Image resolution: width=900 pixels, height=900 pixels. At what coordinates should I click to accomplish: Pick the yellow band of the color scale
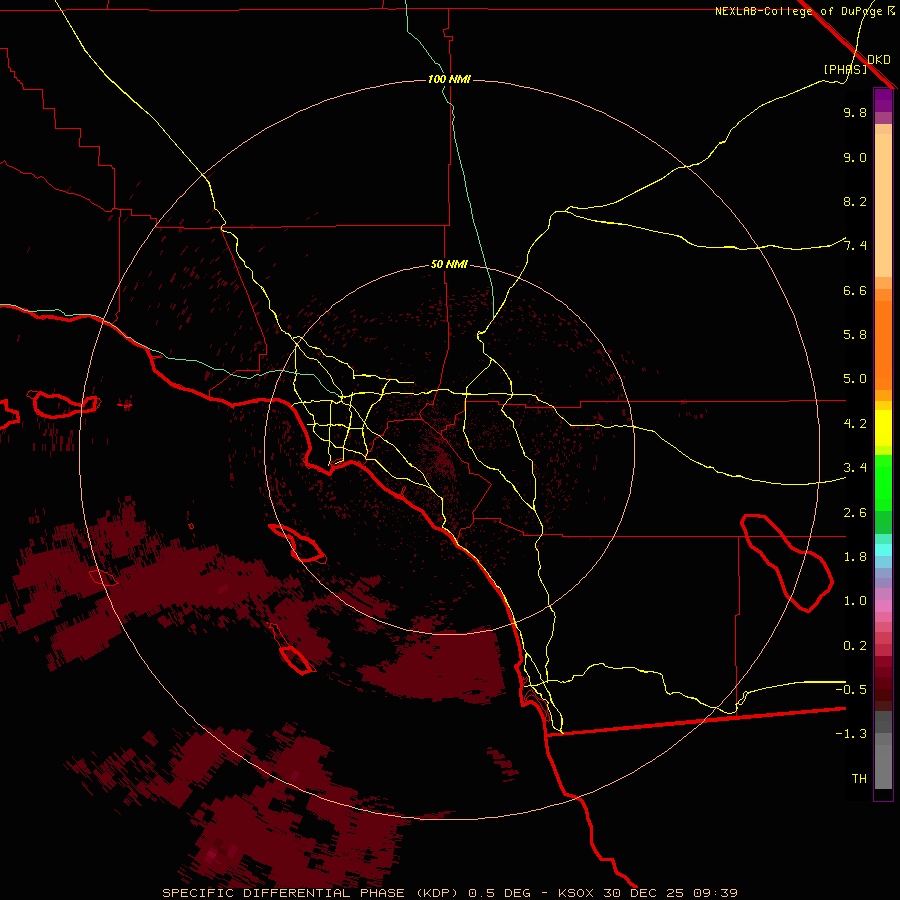[883, 428]
